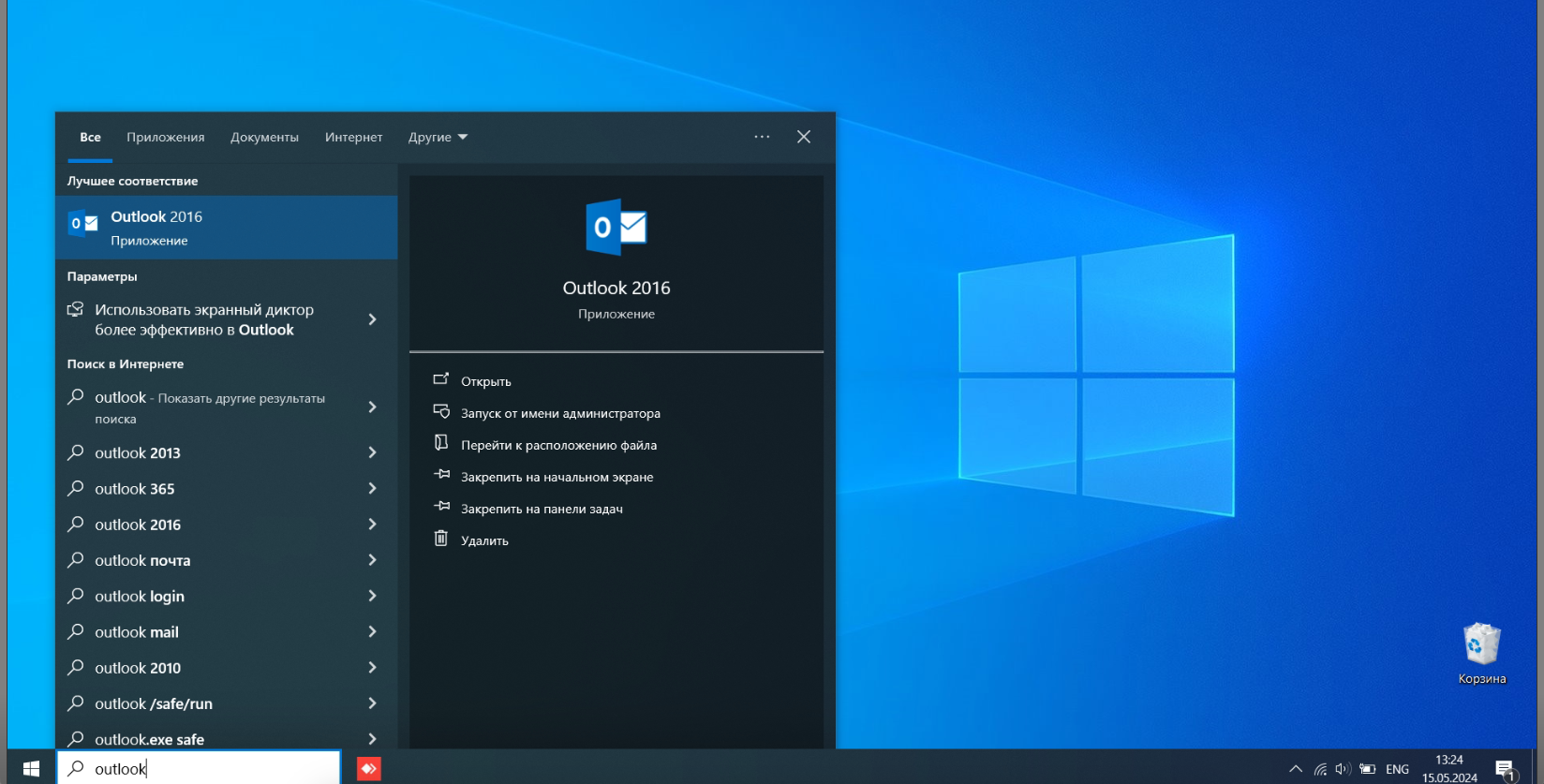Expand the chevron for outlook login
Image resolution: width=1544 pixels, height=784 pixels.
tap(373, 596)
